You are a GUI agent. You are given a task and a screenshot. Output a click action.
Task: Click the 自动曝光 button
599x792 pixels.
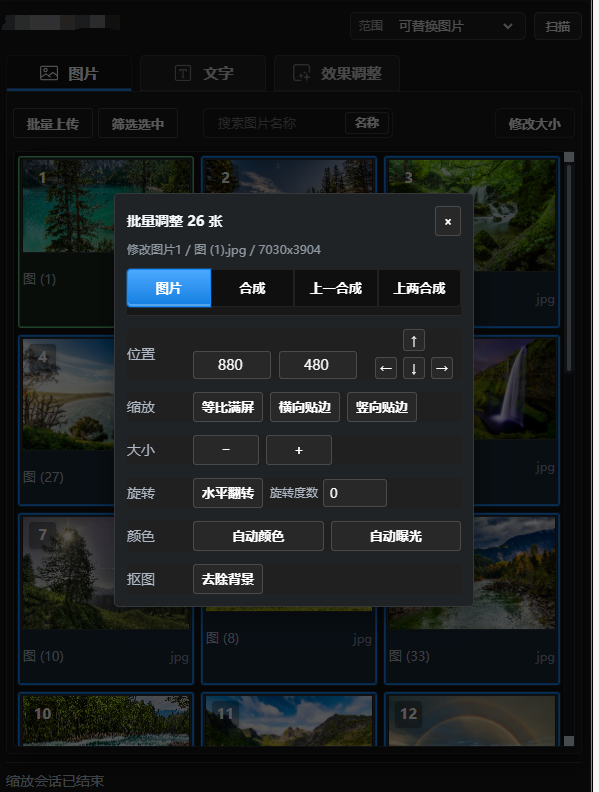point(396,536)
